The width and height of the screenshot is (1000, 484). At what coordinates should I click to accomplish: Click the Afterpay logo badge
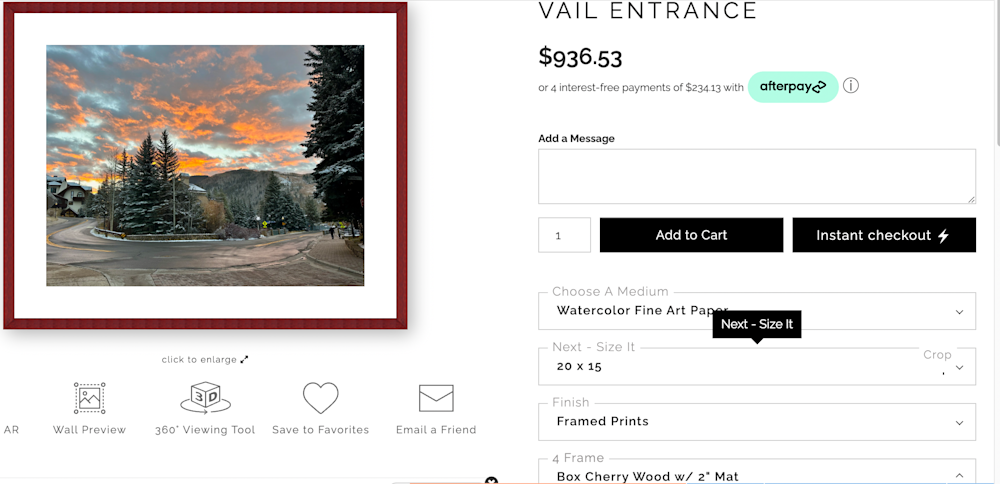pos(793,87)
